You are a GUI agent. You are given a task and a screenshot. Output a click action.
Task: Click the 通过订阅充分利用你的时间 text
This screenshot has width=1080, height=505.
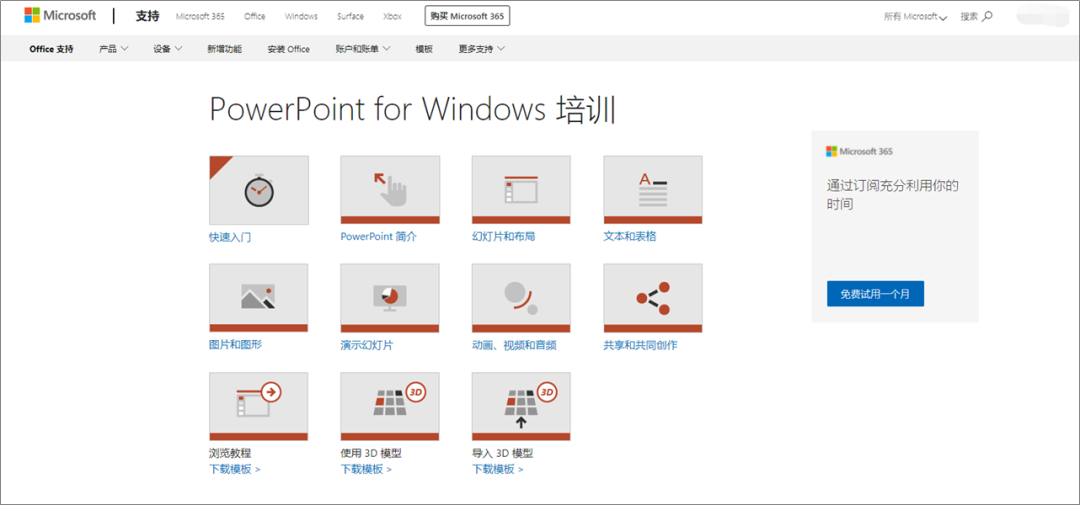tap(893, 194)
